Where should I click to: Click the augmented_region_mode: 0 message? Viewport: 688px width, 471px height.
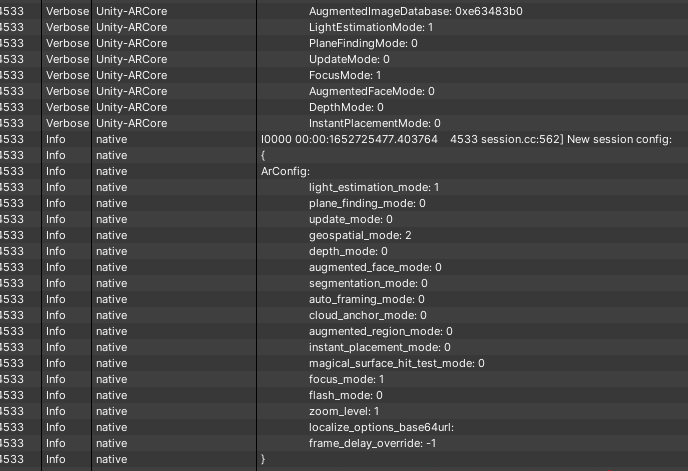[x=380, y=331]
